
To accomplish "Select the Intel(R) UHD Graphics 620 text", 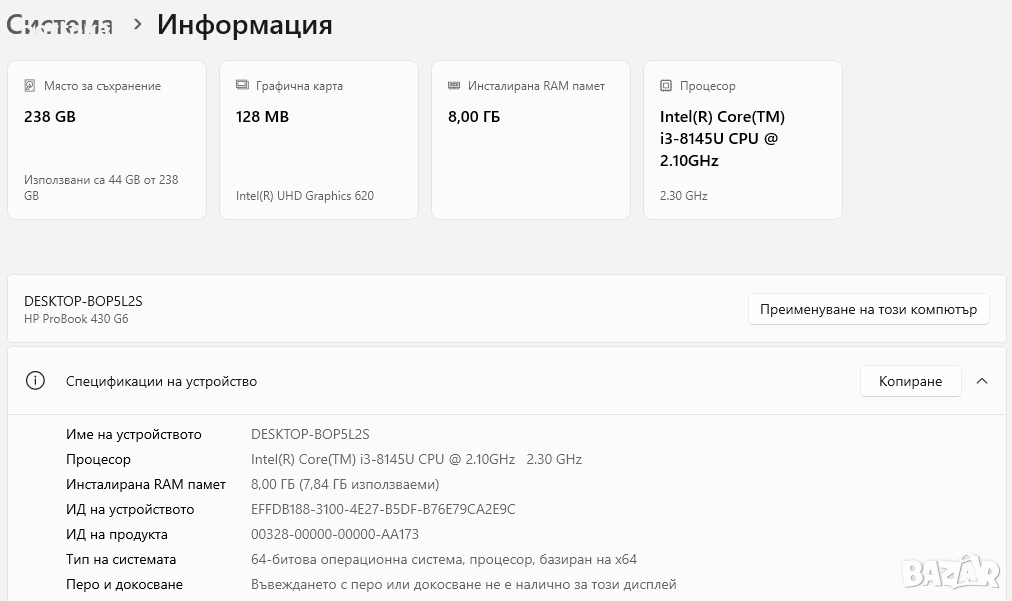I will pos(305,196).
